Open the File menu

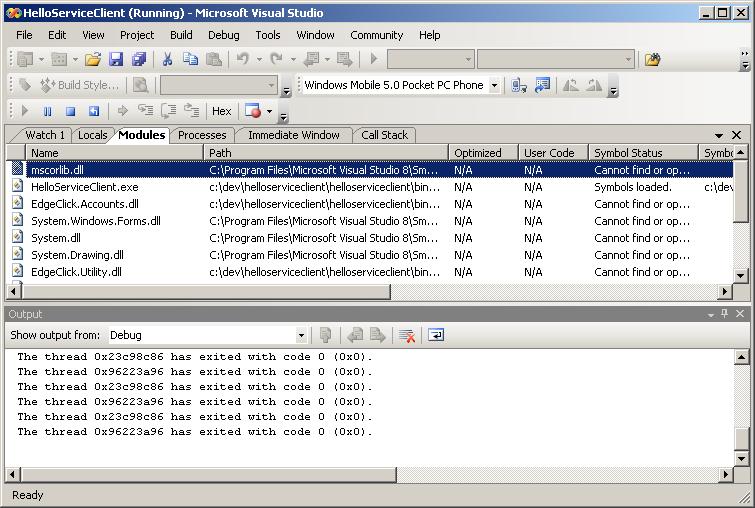[24, 35]
